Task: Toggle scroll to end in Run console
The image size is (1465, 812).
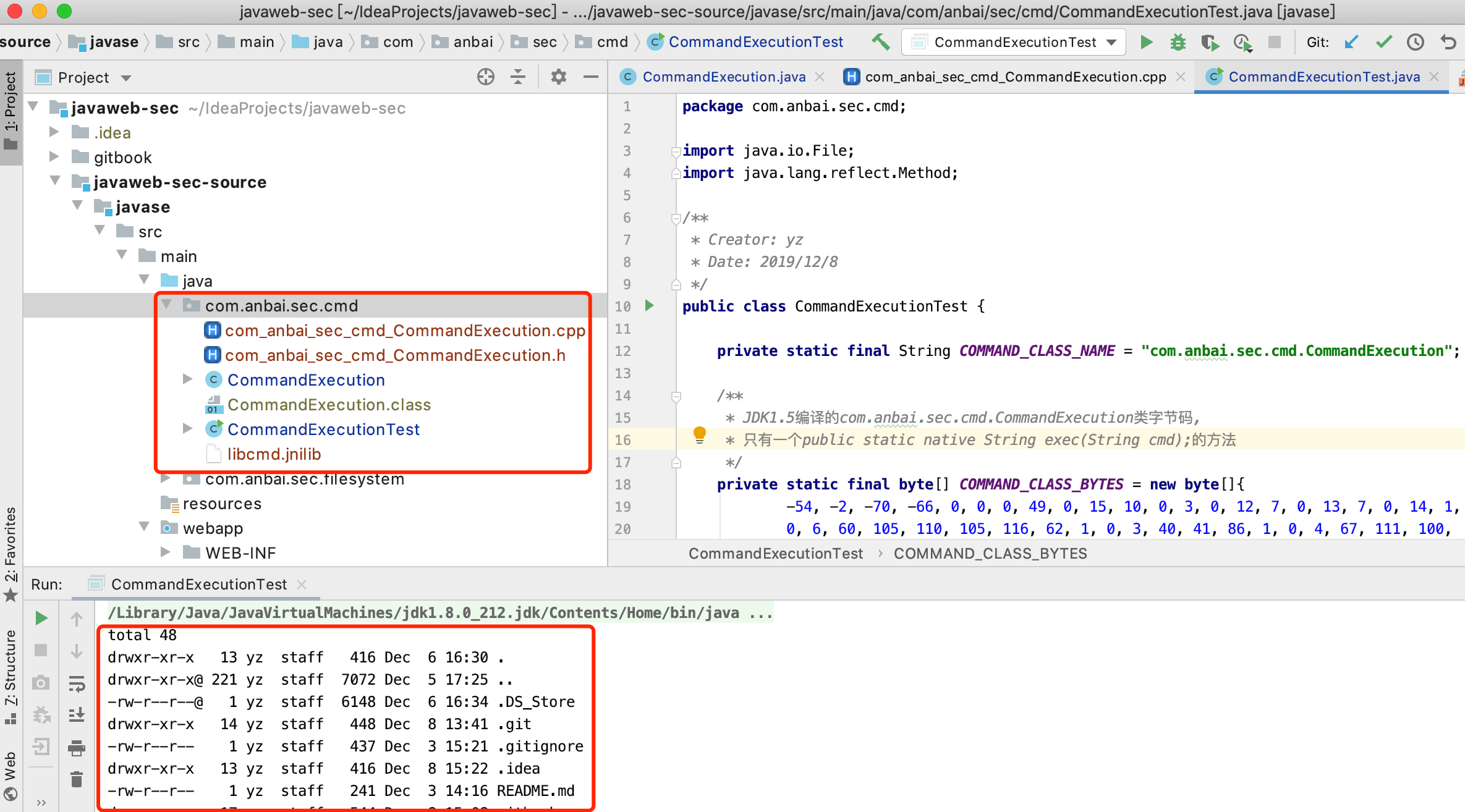Action: pyautogui.click(x=77, y=715)
